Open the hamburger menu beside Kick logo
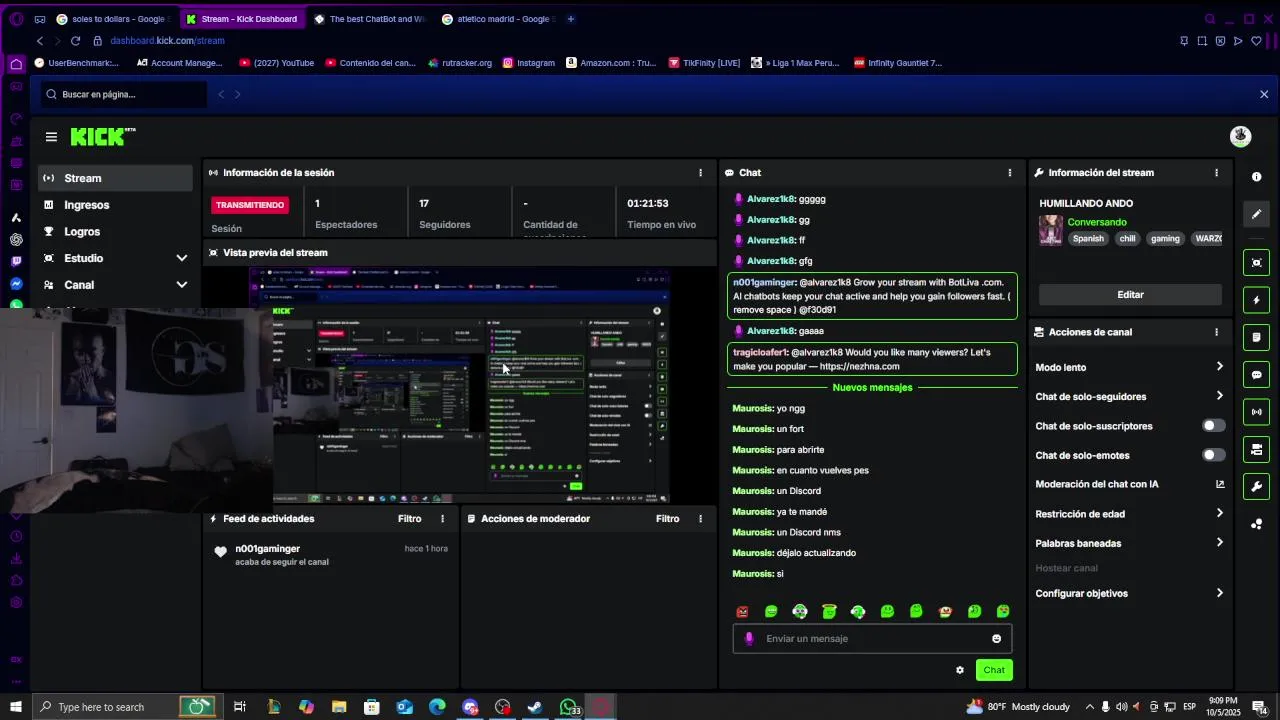The height and width of the screenshot is (720, 1280). pyautogui.click(x=51, y=137)
